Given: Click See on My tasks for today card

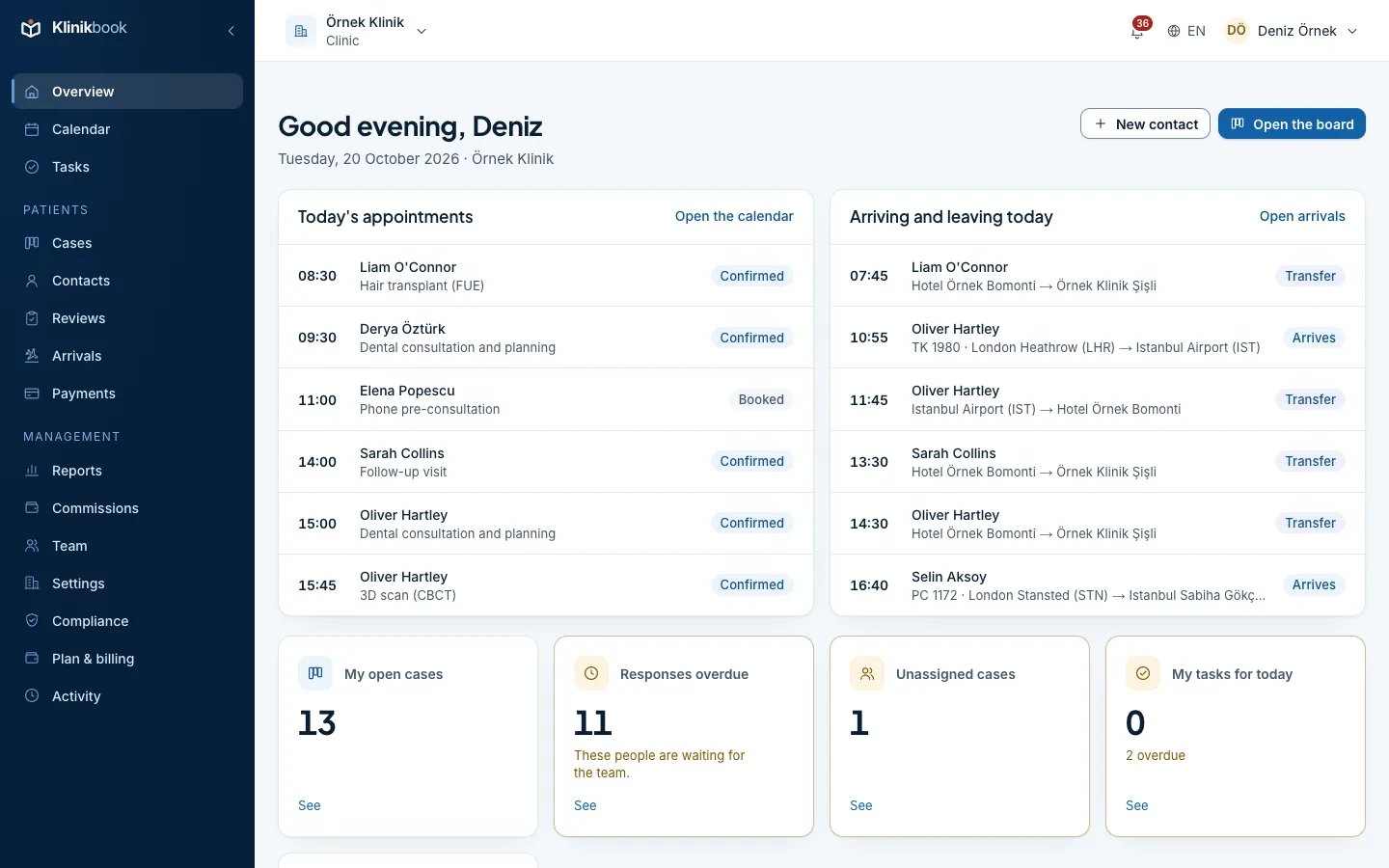Looking at the screenshot, I should (1137, 805).
